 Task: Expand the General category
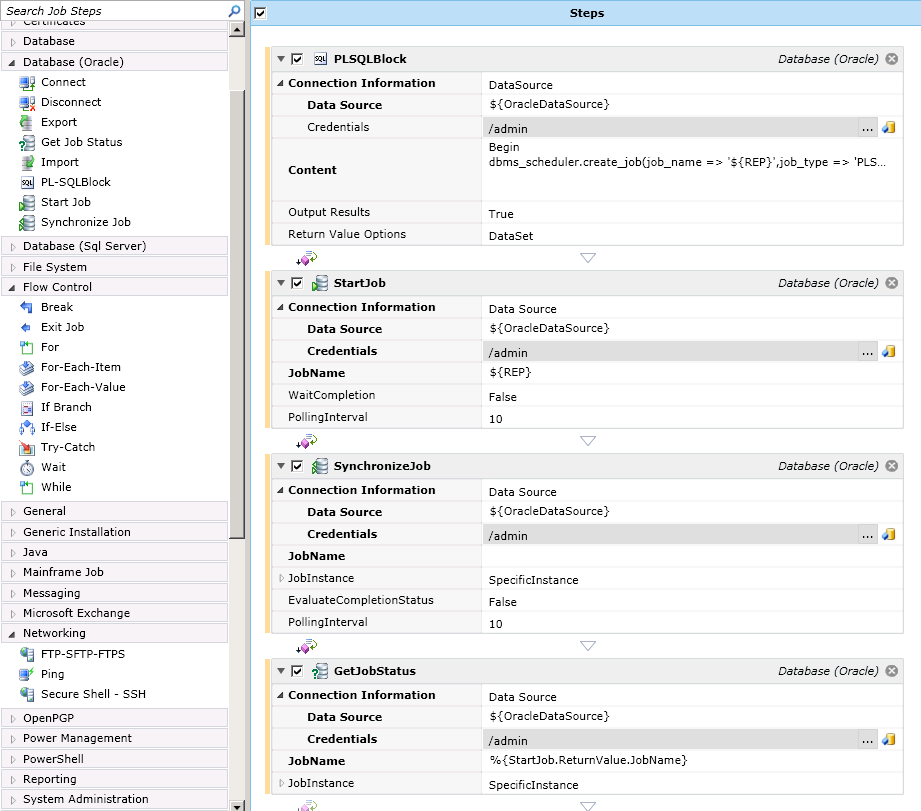[13, 511]
